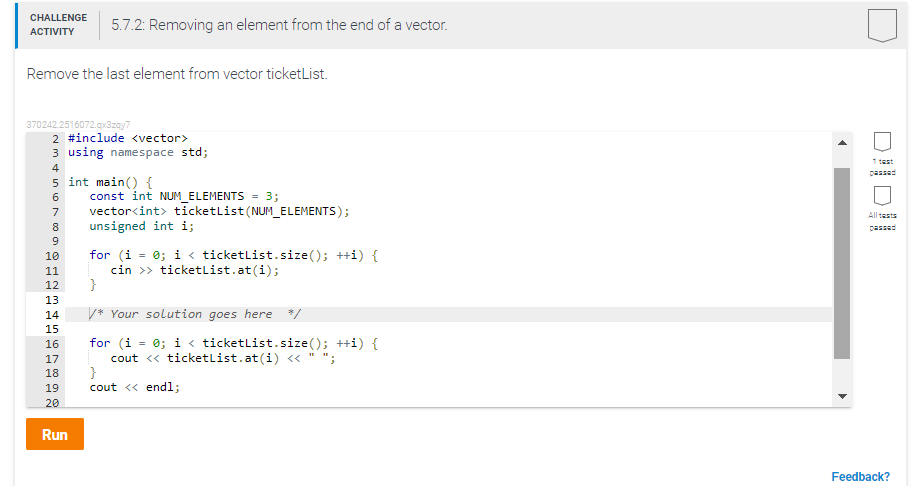
Task: Click the '1 test passed' badge icon
Action: click(x=882, y=143)
